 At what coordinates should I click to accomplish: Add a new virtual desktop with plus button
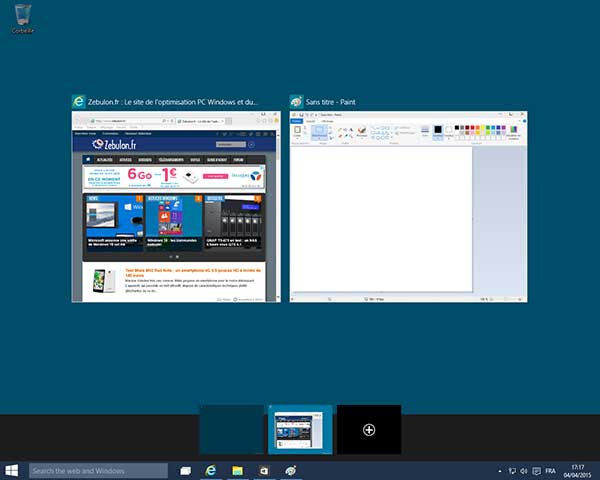369,429
